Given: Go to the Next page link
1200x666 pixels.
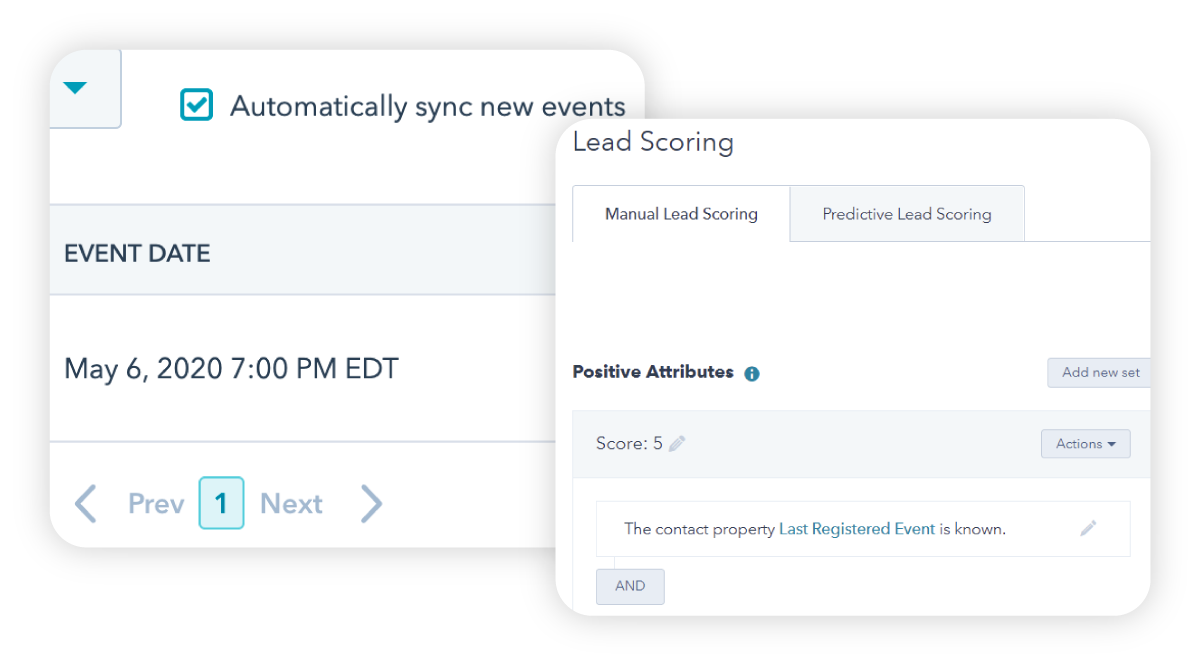Looking at the screenshot, I should click(291, 503).
